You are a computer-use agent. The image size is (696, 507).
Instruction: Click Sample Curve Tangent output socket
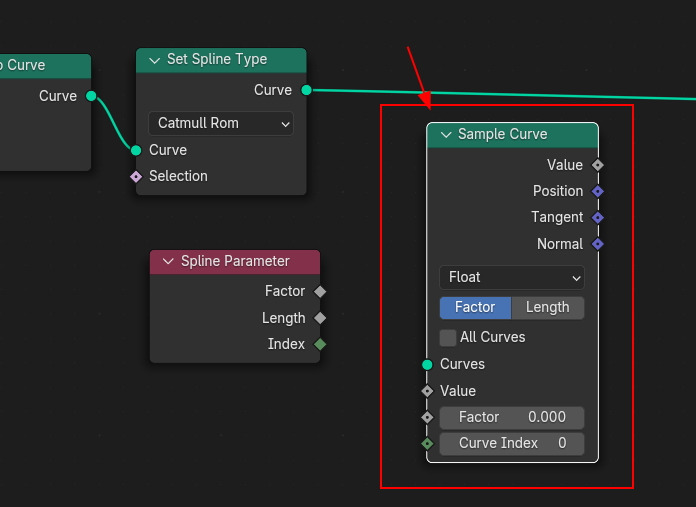coord(598,218)
